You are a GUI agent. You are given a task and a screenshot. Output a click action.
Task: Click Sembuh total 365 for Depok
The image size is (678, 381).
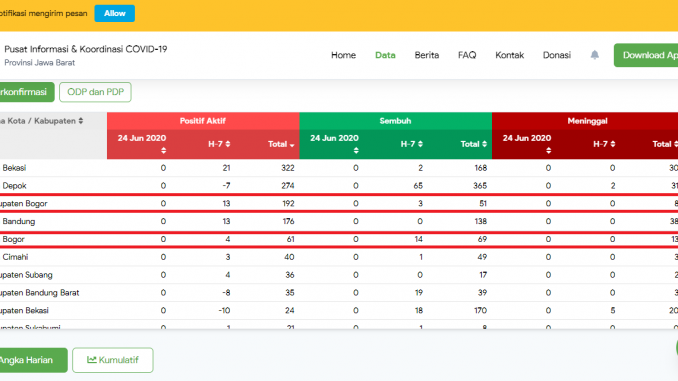click(x=480, y=186)
